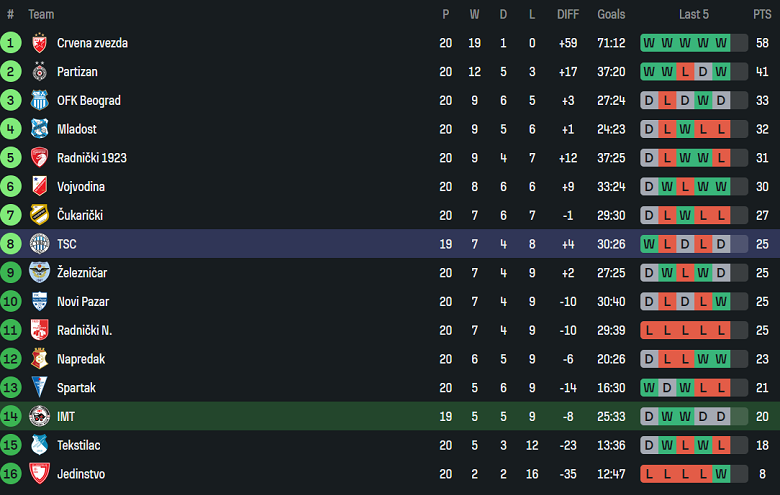Click Jedinstvo's green win badge in Last 5
This screenshot has height=495, width=780.
(x=721, y=474)
